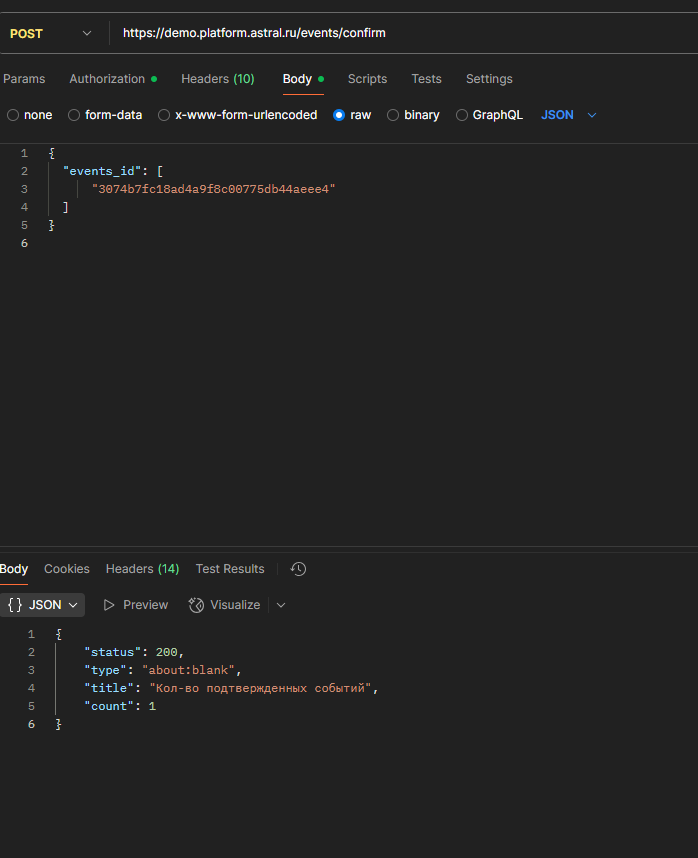Open the response history clock icon

click(x=298, y=569)
